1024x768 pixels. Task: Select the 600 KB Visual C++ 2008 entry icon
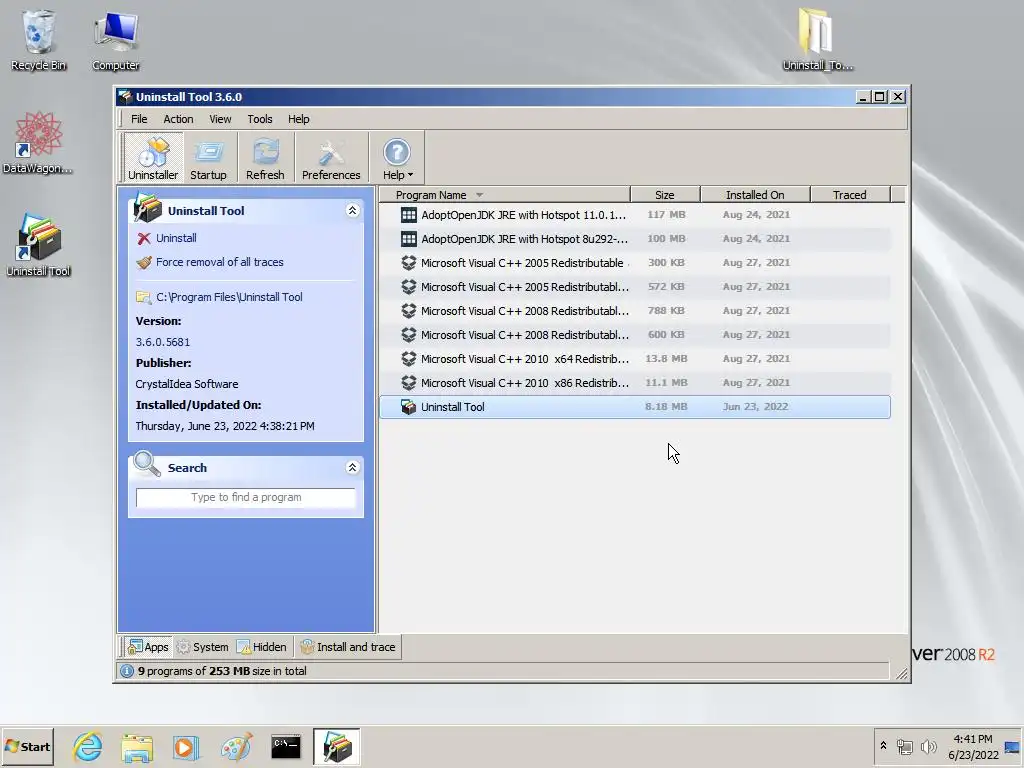coord(409,335)
